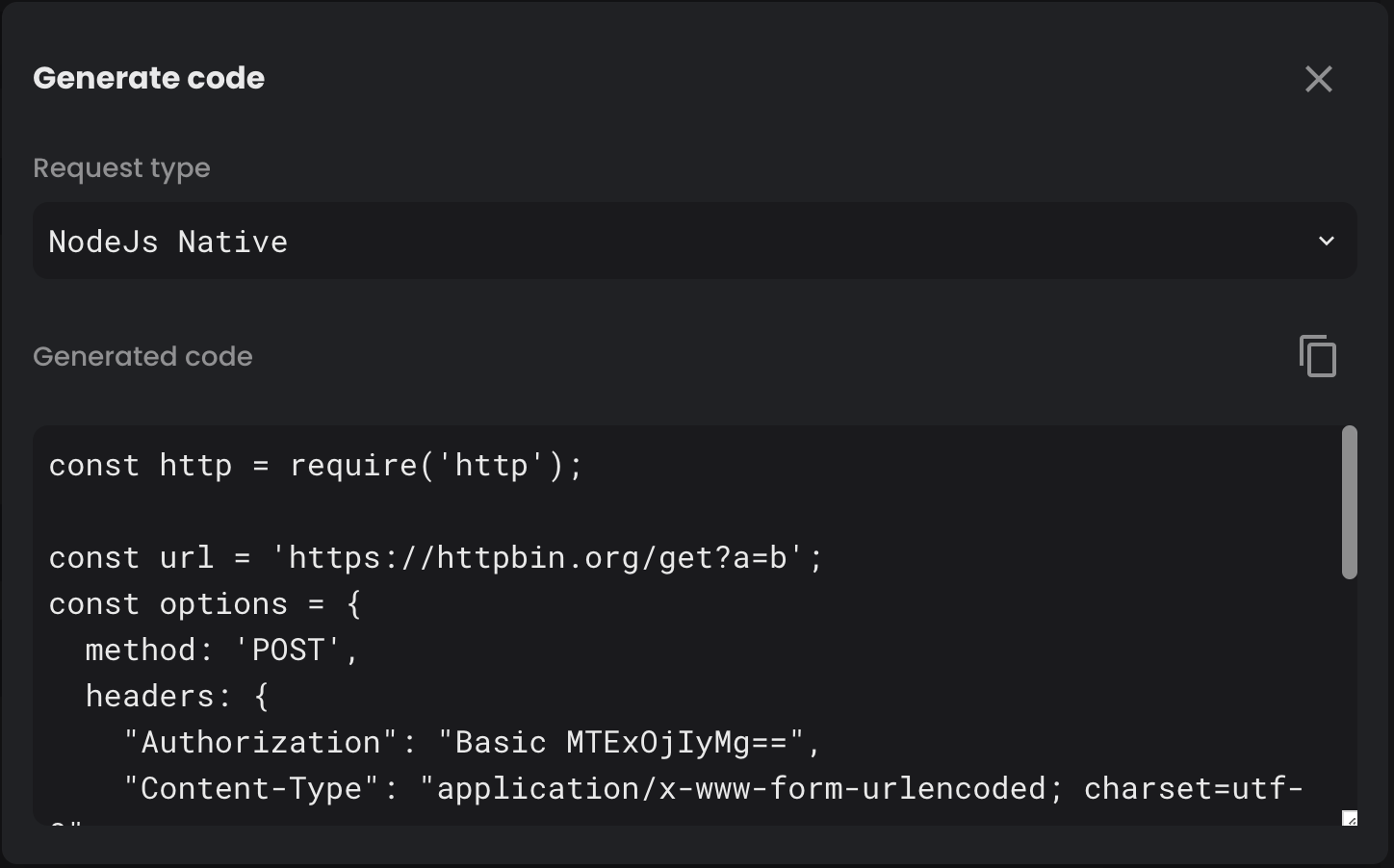Click the "Generated code" label
This screenshot has width=1394, height=868.
(142, 356)
